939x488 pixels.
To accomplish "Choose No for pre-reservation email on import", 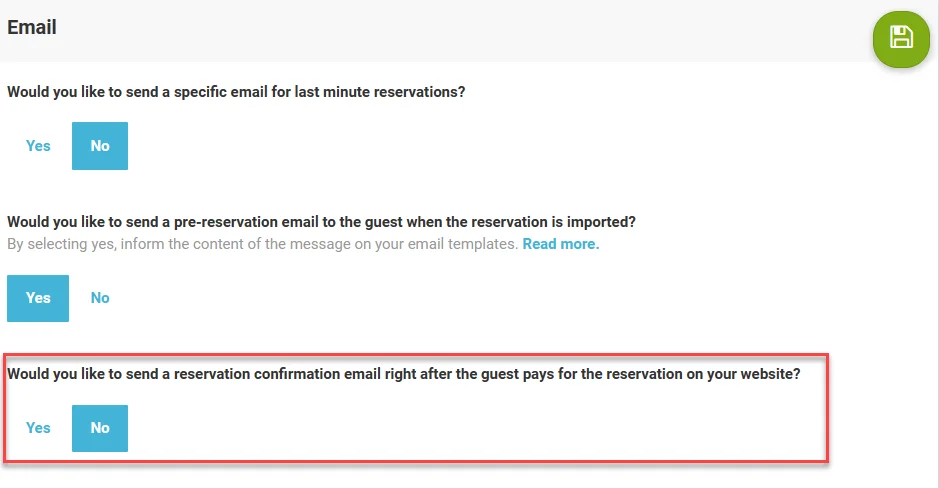I will pyautogui.click(x=100, y=298).
